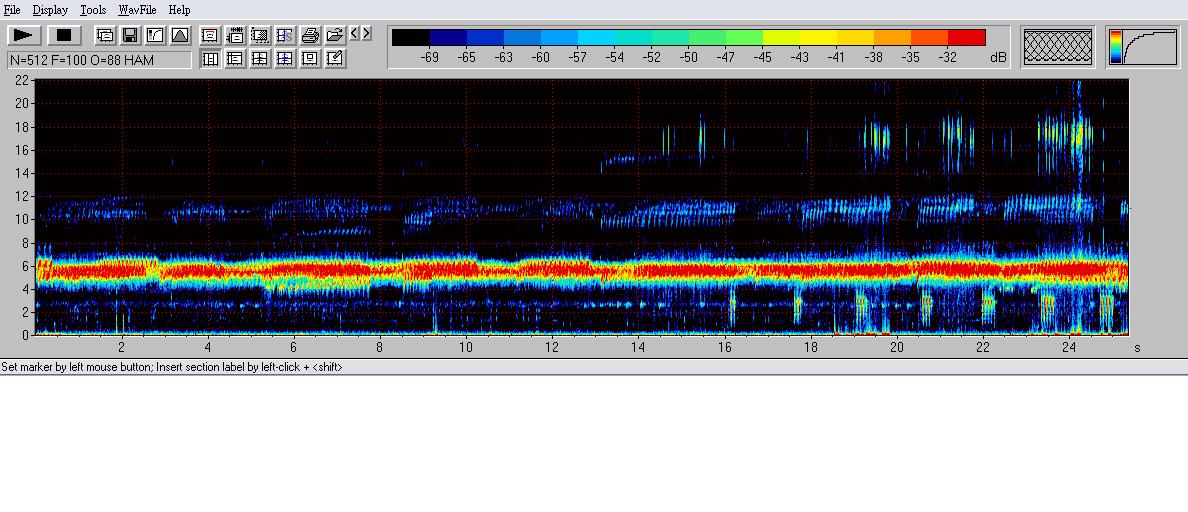Image resolution: width=1188 pixels, height=512 pixels.
Task: Click the copy windows icon beside Stop
Action: coord(105,36)
